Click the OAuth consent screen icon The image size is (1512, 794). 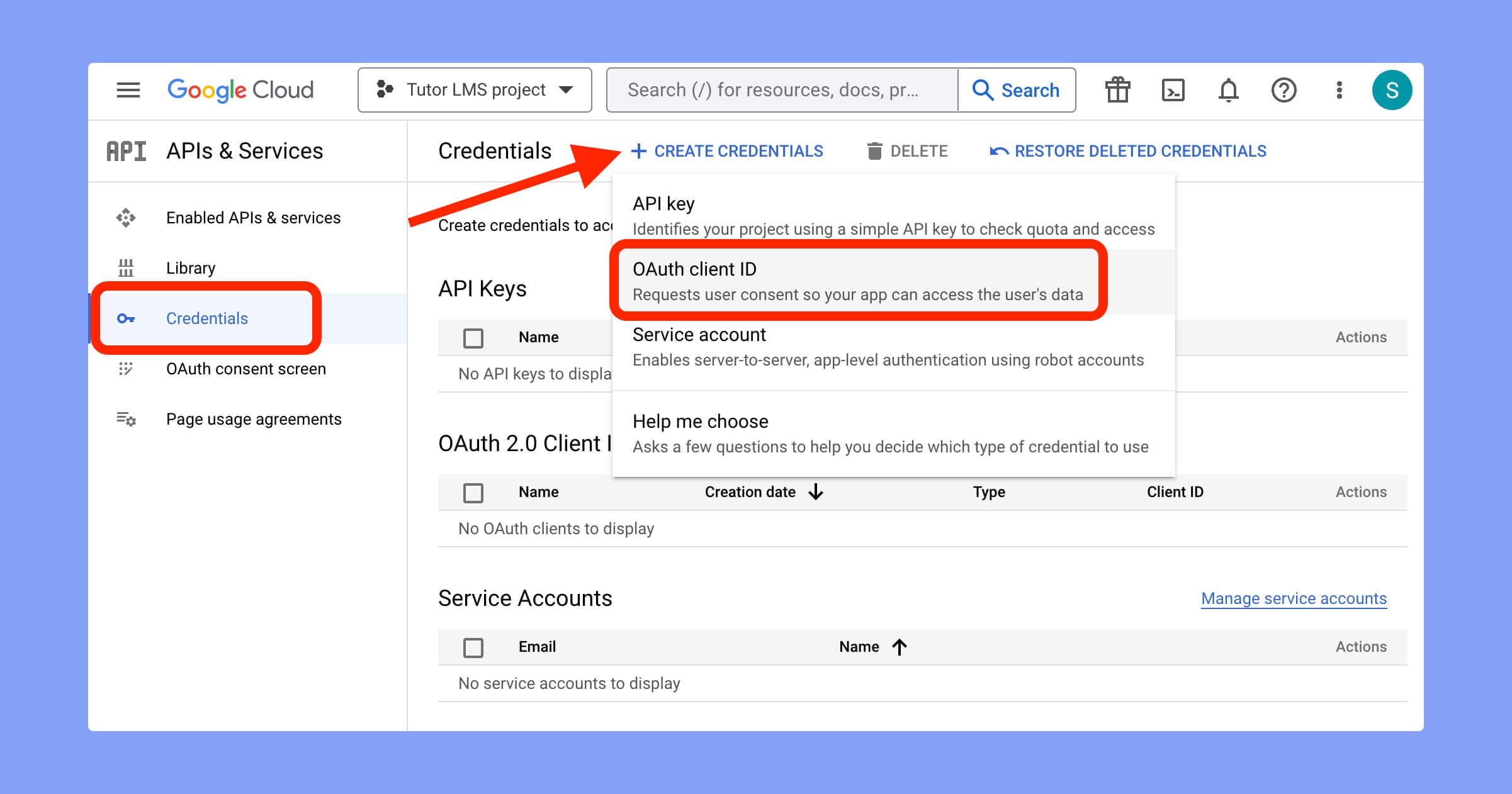pos(126,369)
